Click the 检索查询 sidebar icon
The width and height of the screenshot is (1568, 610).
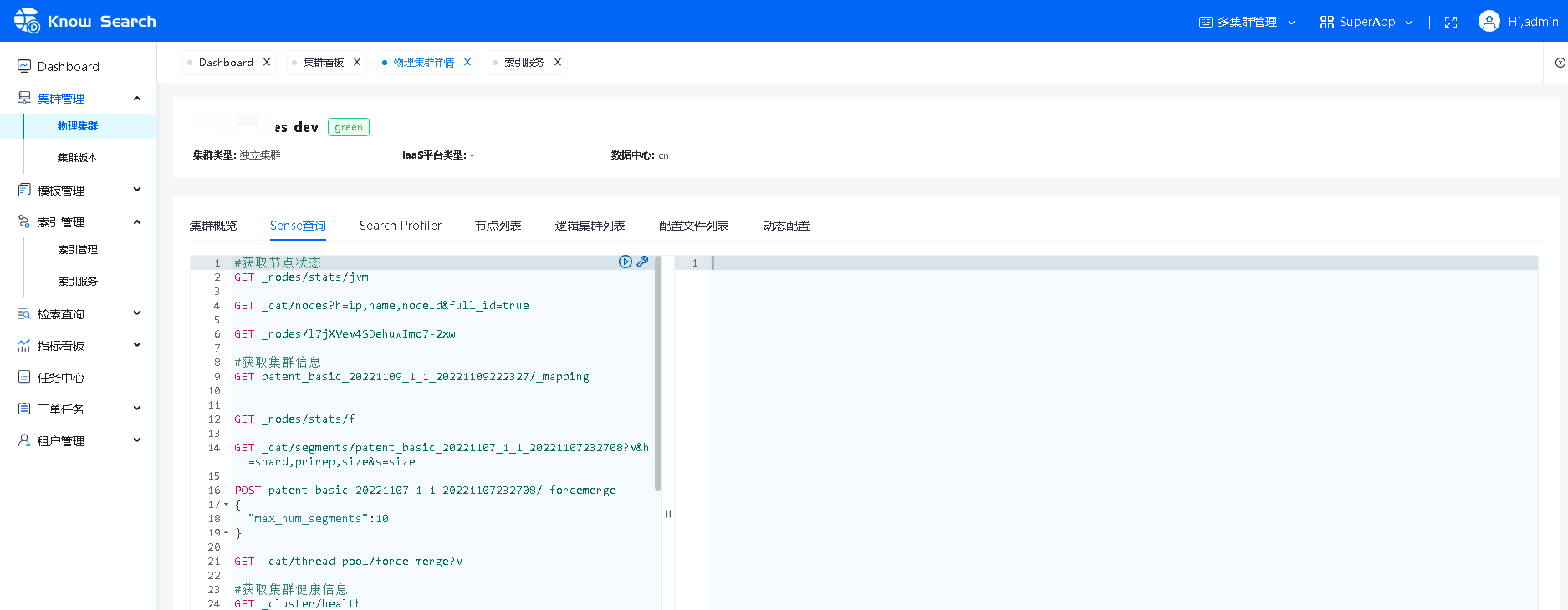[x=24, y=313]
